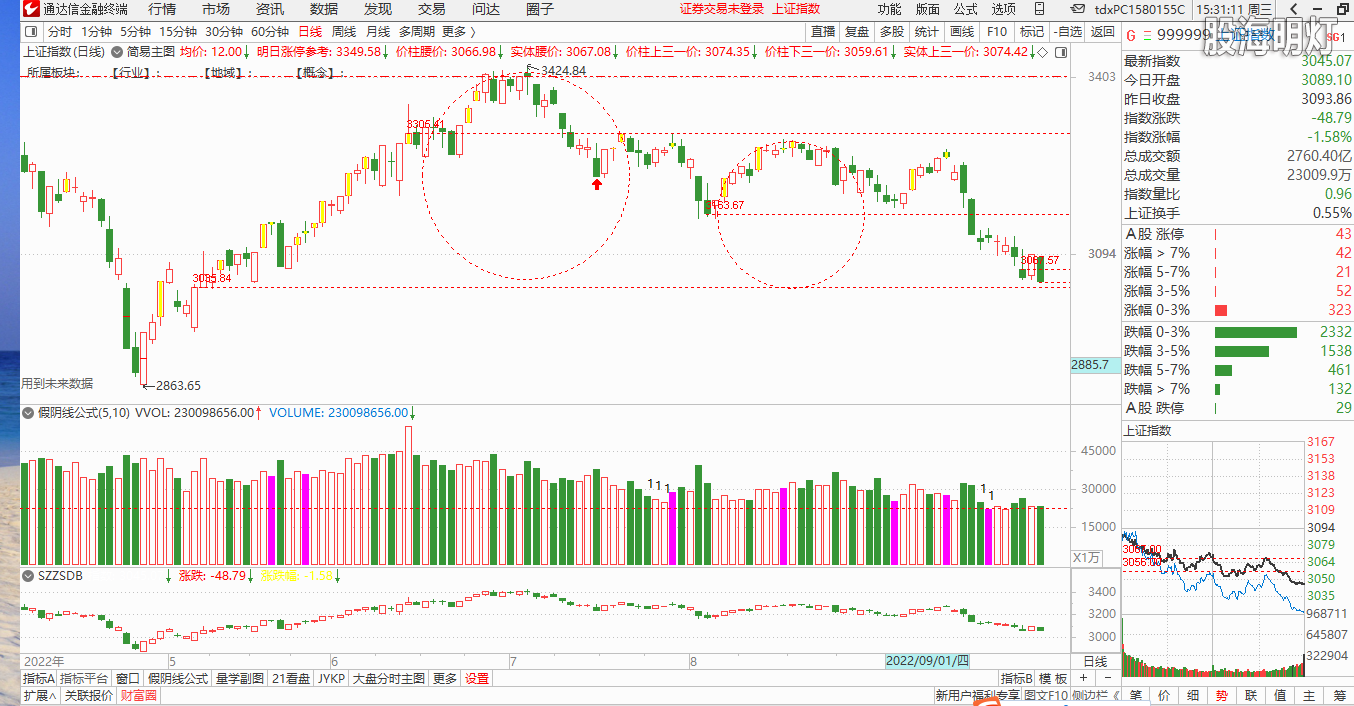Open the 模板 templates menu
Screen dimensions: 1354x706
click(x=1053, y=678)
